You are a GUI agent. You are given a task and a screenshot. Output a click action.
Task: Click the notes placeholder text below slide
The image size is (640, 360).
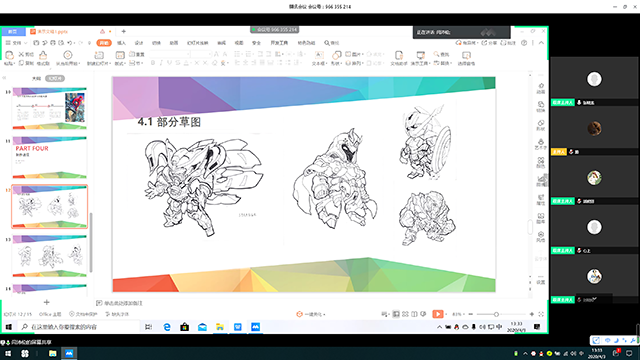pyautogui.click(x=123, y=303)
